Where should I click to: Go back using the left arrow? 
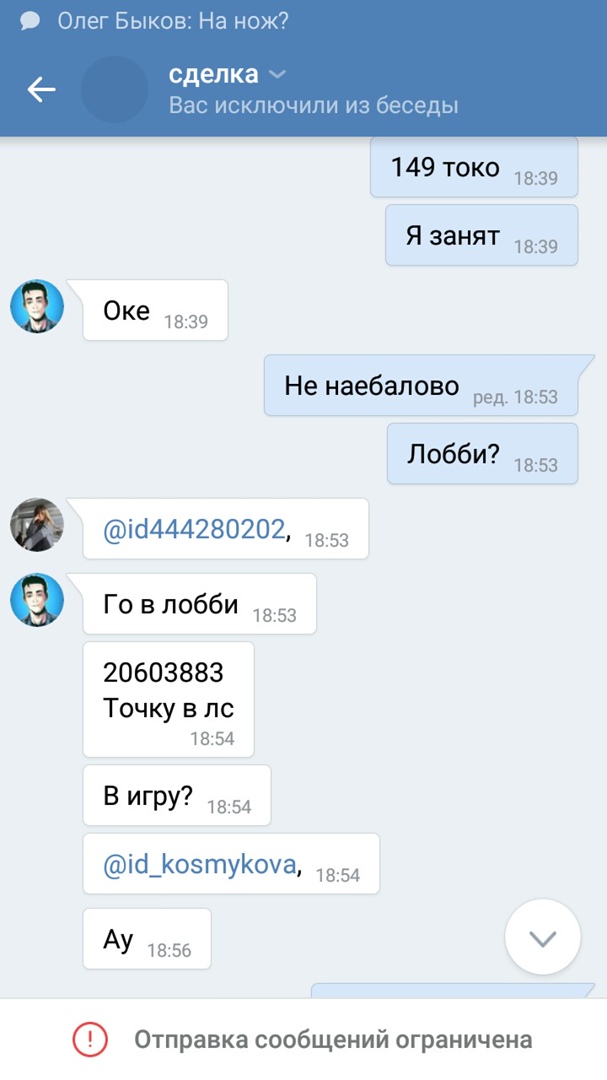tap(41, 89)
